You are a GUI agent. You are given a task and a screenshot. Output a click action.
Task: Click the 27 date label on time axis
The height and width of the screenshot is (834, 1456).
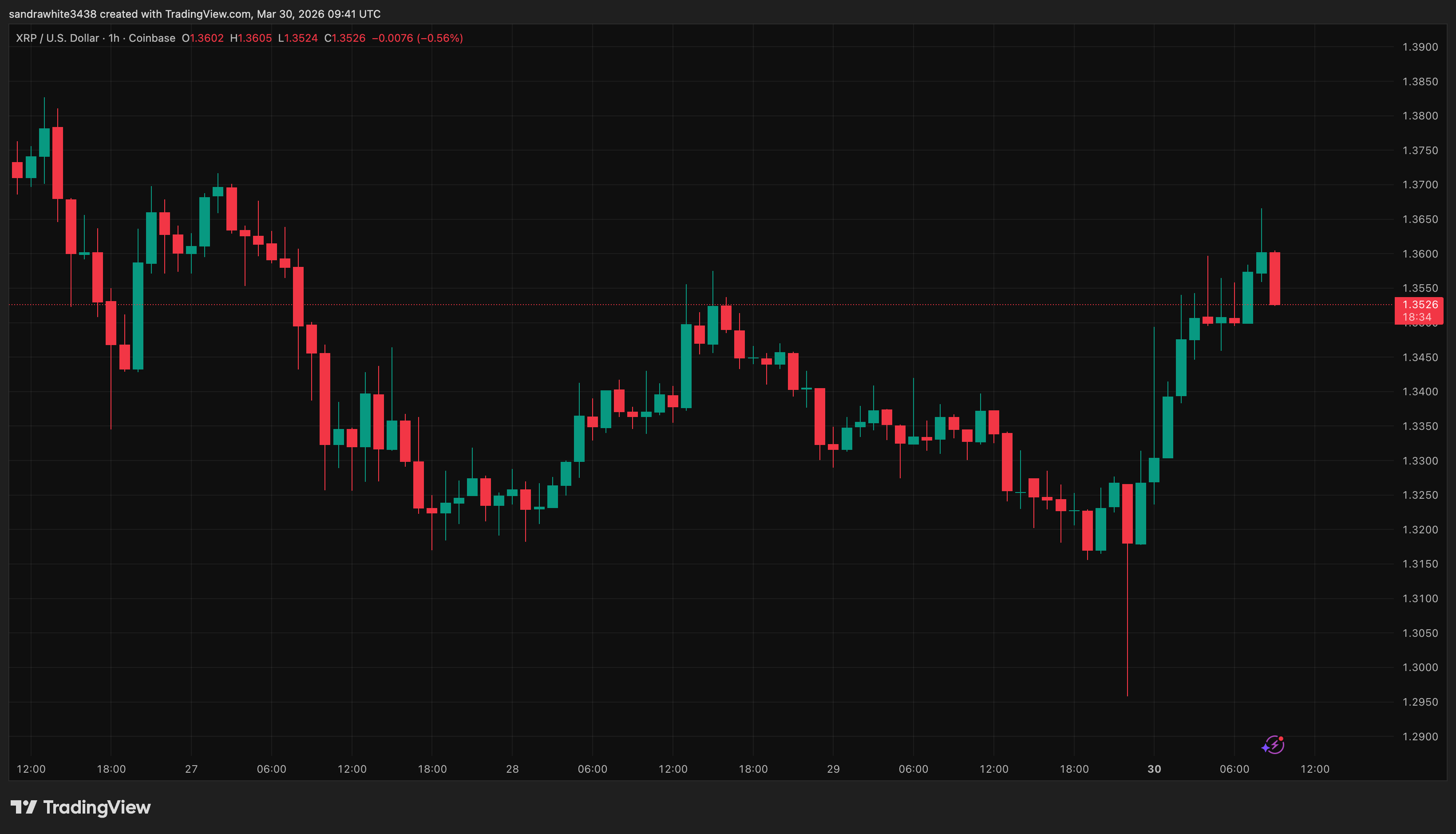(x=191, y=769)
